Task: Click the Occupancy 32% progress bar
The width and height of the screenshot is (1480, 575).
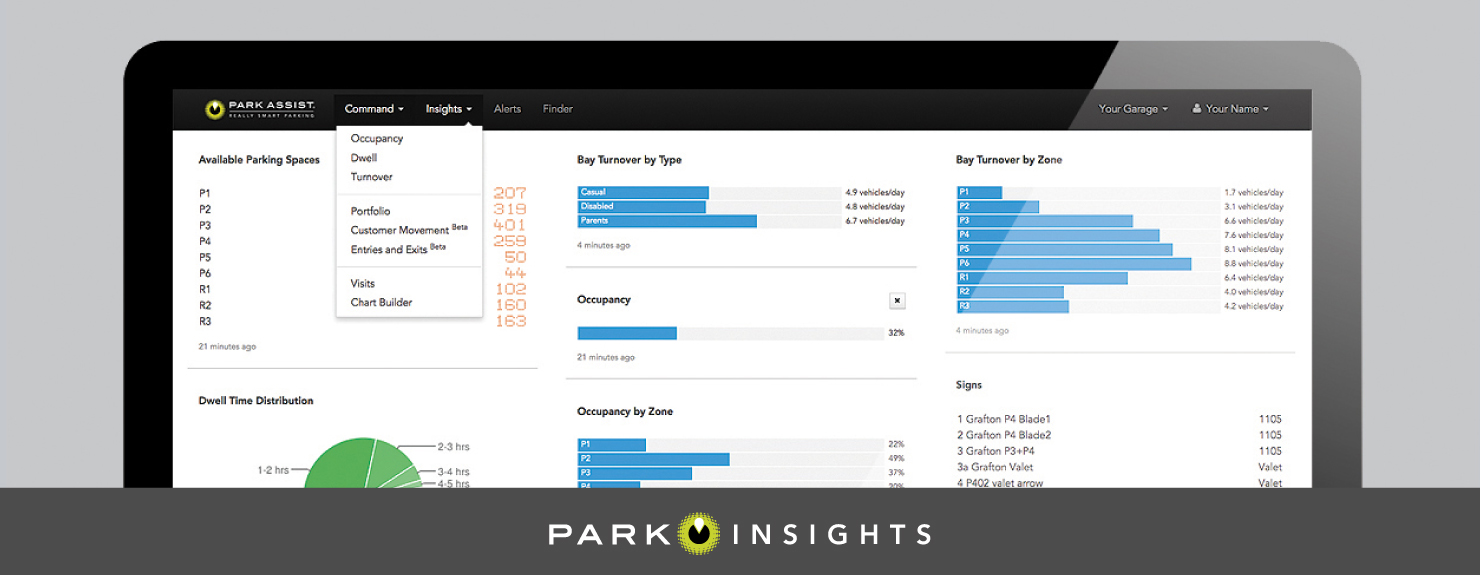Action: pos(730,333)
